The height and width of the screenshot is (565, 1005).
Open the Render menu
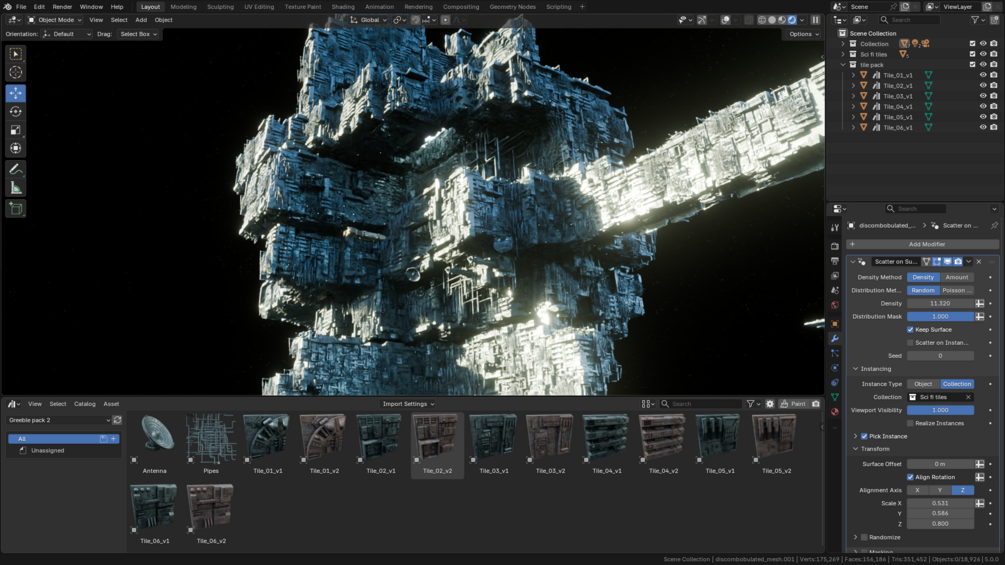[62, 7]
